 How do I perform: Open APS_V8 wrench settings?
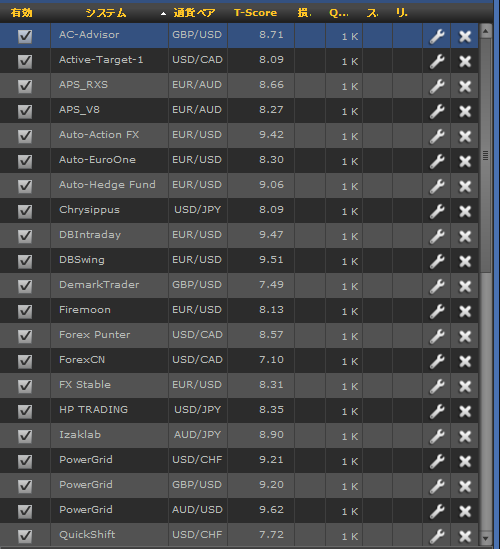coord(437,111)
